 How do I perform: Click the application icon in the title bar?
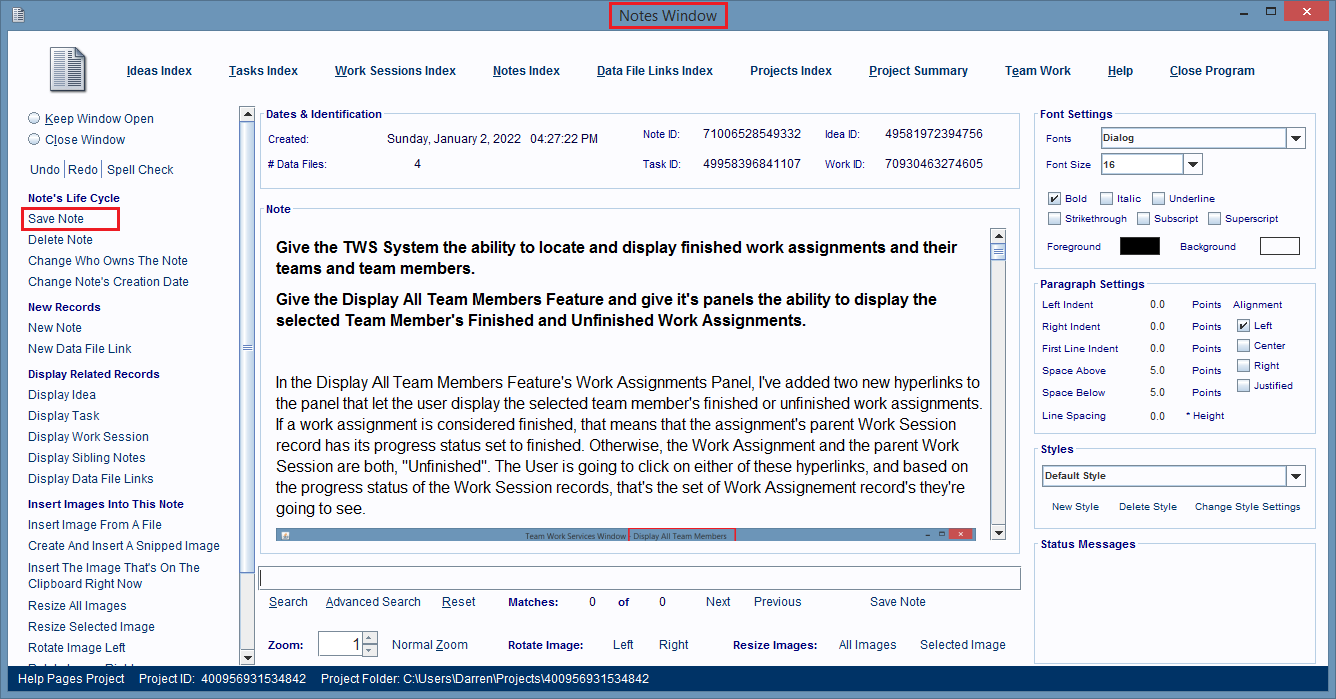[18, 14]
